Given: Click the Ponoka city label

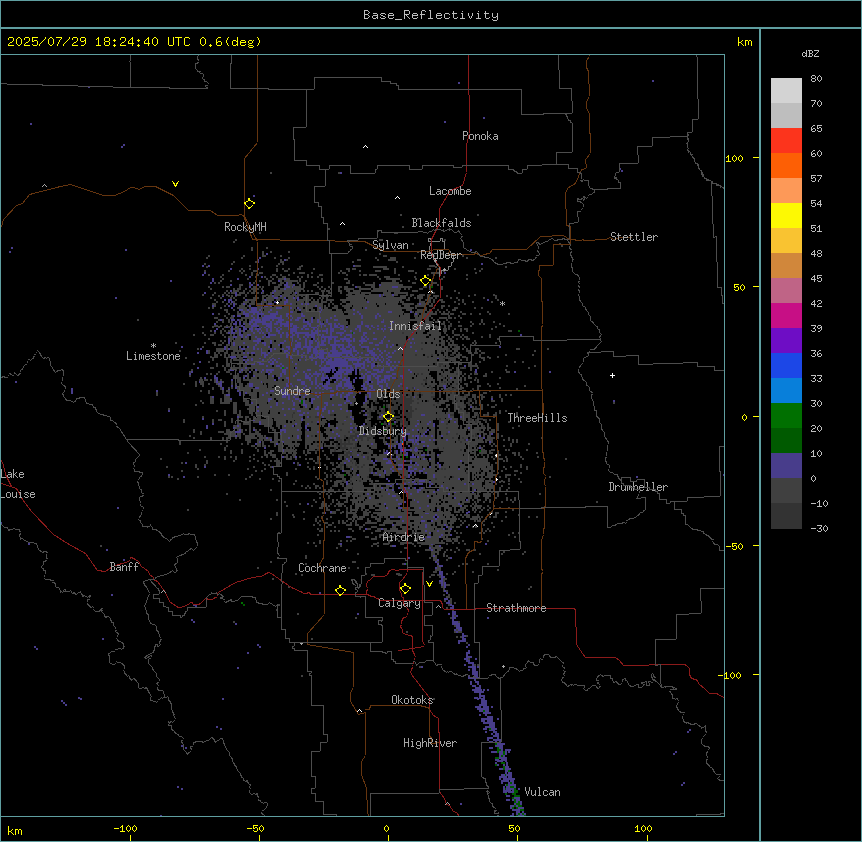Looking at the screenshot, I should click(480, 136).
